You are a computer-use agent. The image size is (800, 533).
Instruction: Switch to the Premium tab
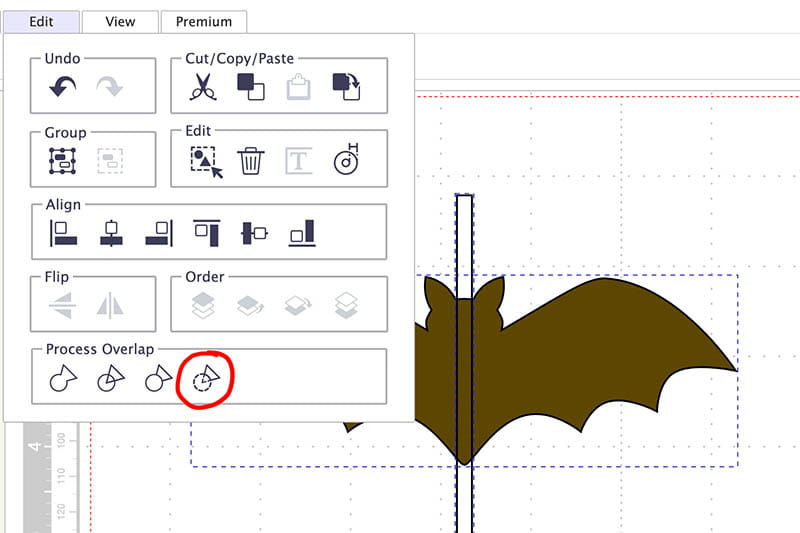pyautogui.click(x=203, y=21)
